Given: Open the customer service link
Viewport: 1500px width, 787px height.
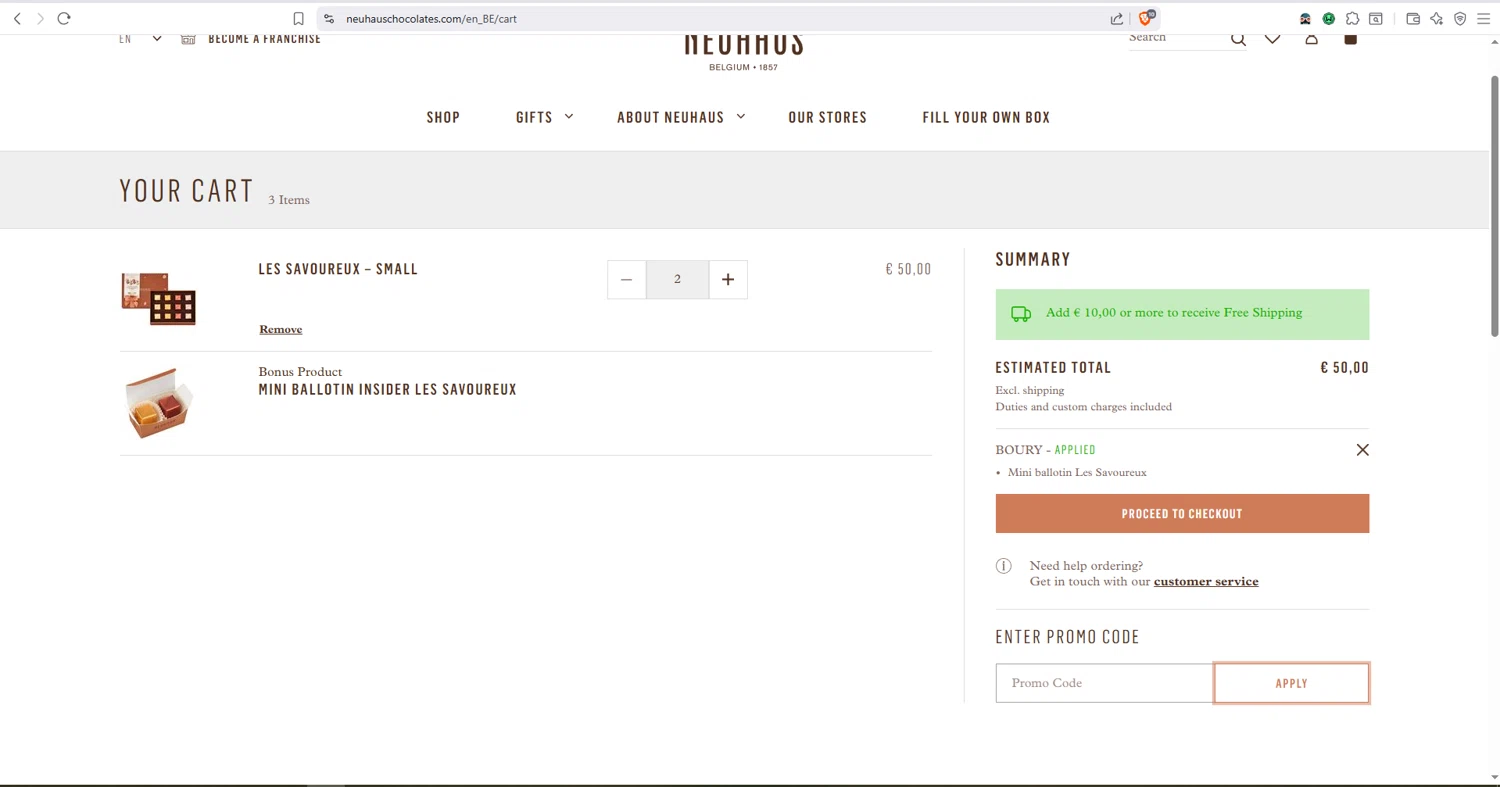Looking at the screenshot, I should [x=1206, y=582].
